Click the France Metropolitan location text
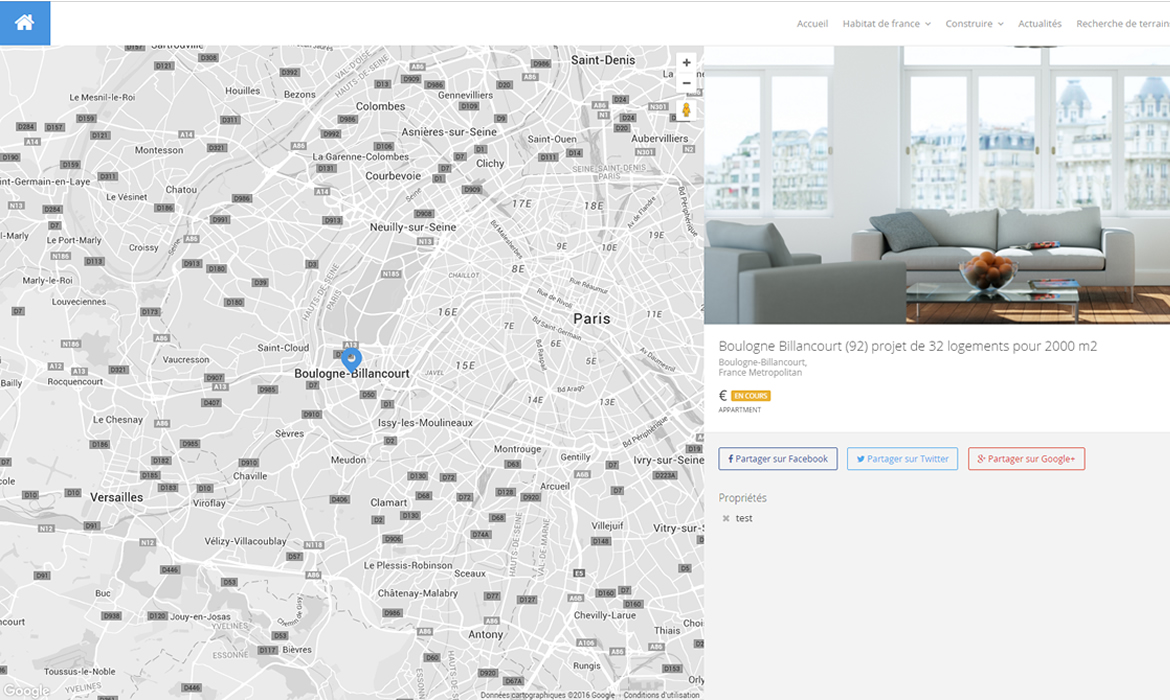 [x=760, y=372]
